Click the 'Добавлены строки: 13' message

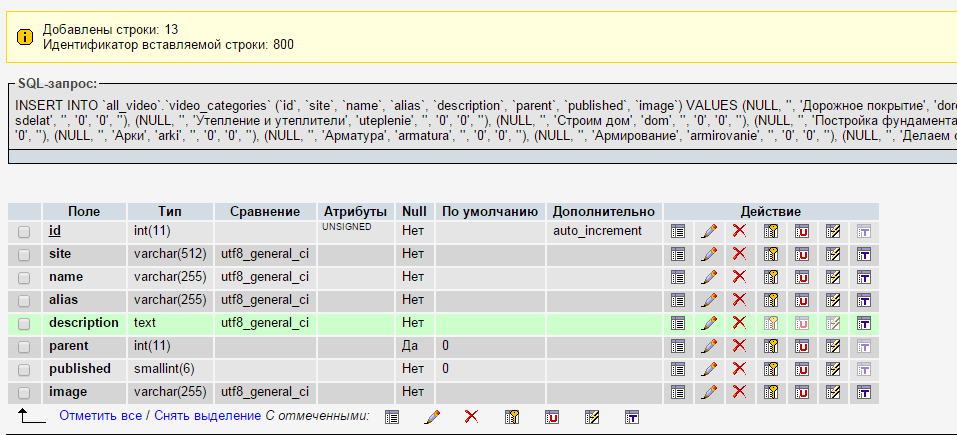point(110,29)
